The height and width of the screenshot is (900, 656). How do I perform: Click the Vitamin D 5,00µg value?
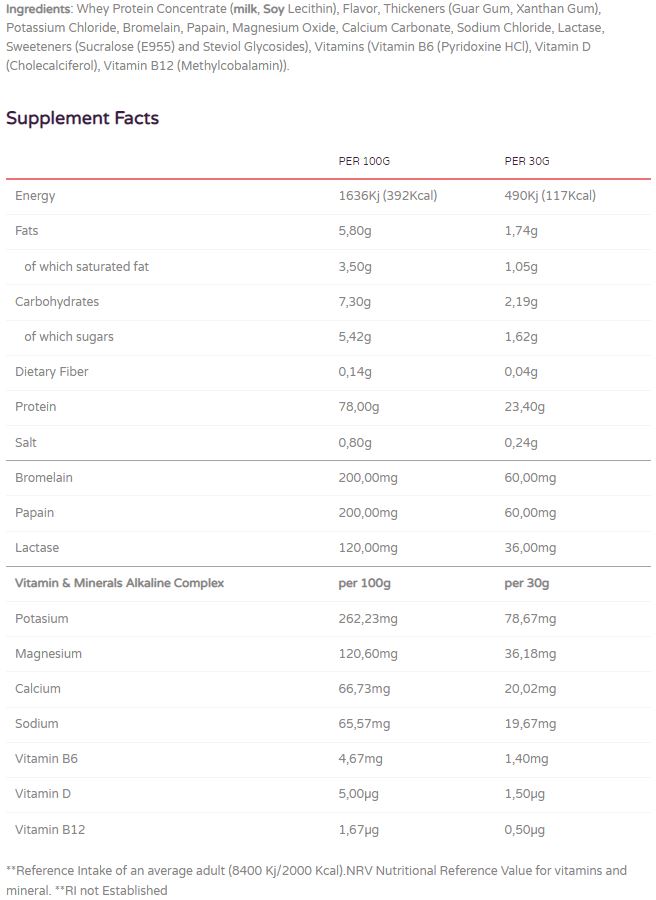pyautogui.click(x=358, y=794)
